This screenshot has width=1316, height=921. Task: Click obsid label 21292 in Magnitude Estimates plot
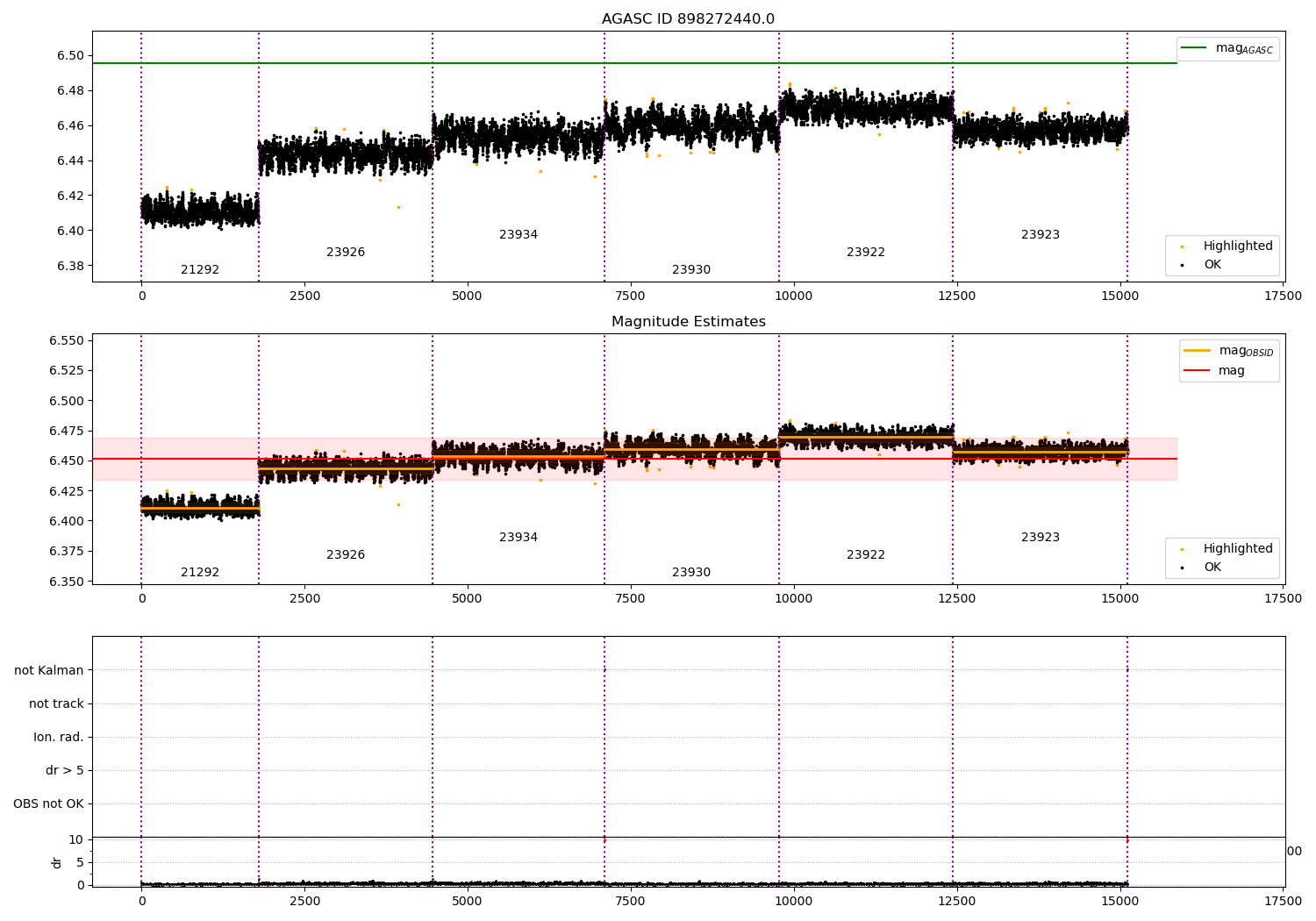click(x=200, y=573)
